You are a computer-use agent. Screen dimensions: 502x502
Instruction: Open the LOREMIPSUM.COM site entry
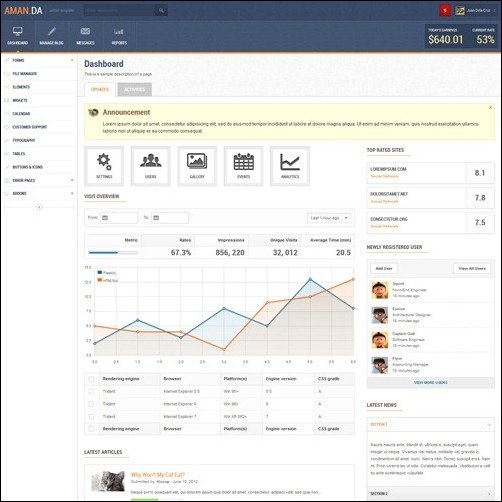(431, 173)
